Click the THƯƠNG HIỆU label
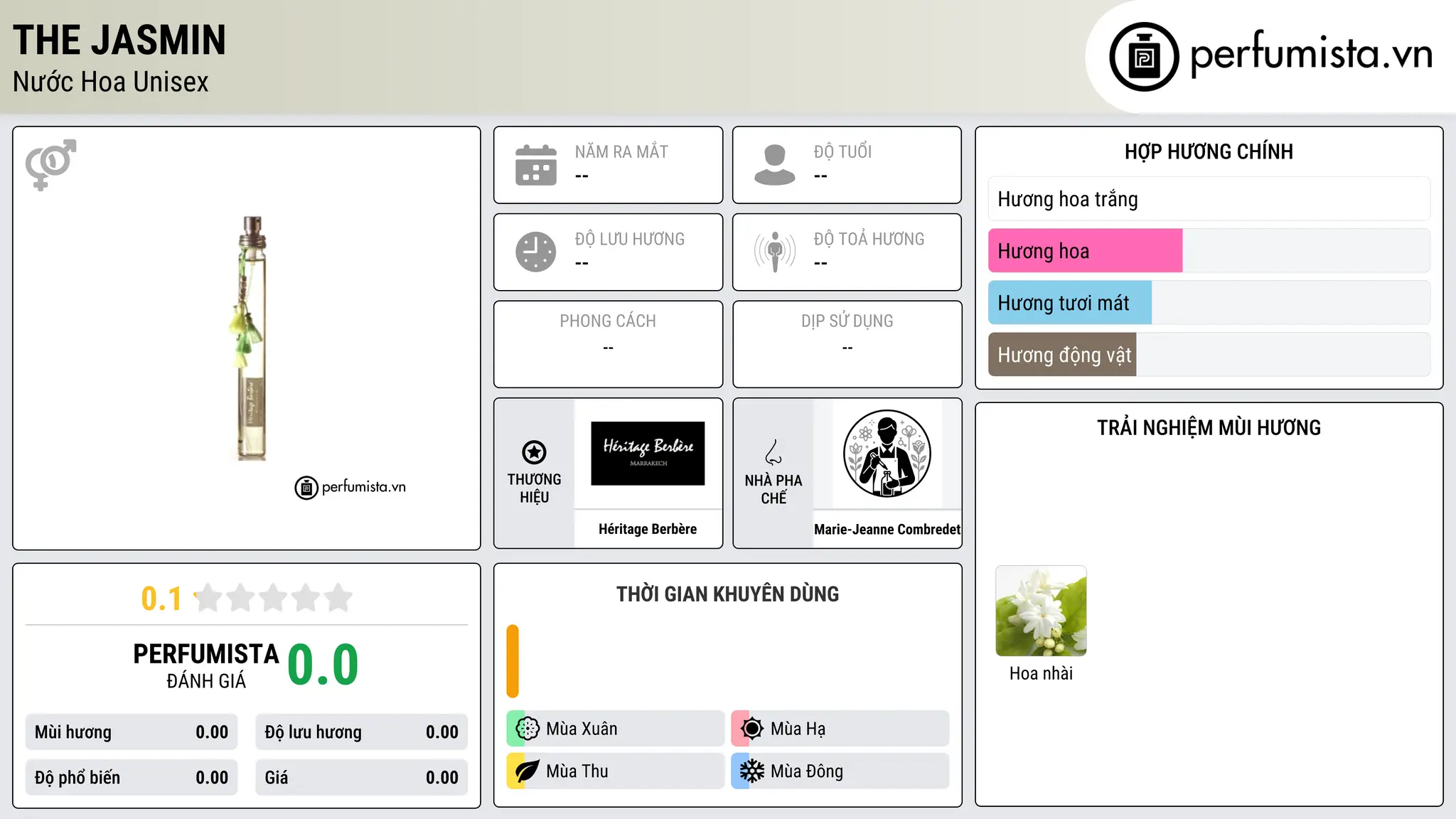 (x=534, y=488)
